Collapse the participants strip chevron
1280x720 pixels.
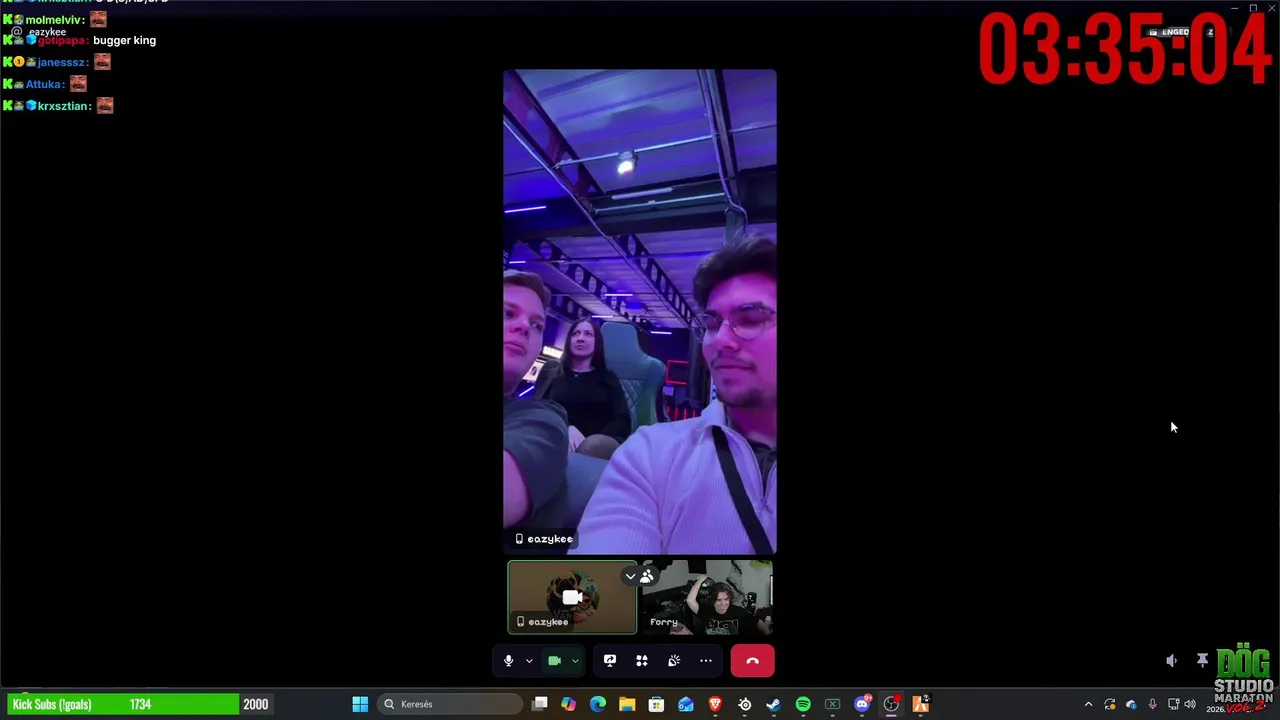630,576
